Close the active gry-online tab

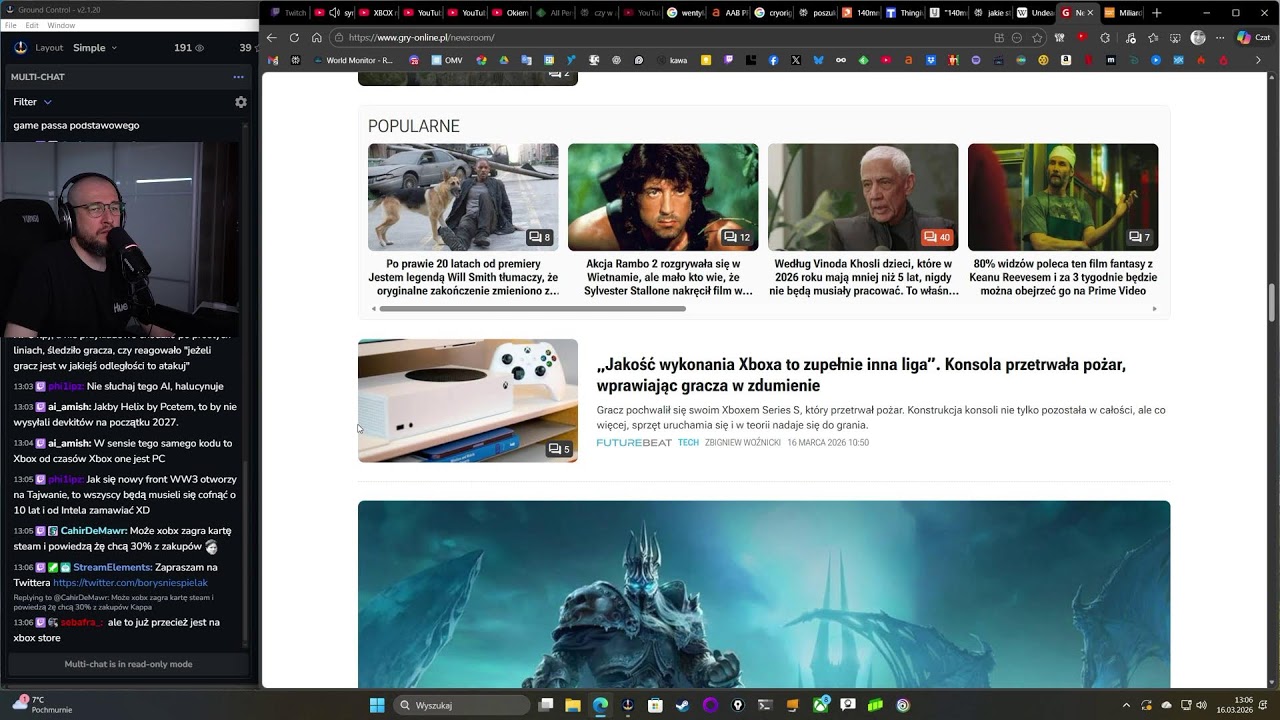pos(1090,13)
